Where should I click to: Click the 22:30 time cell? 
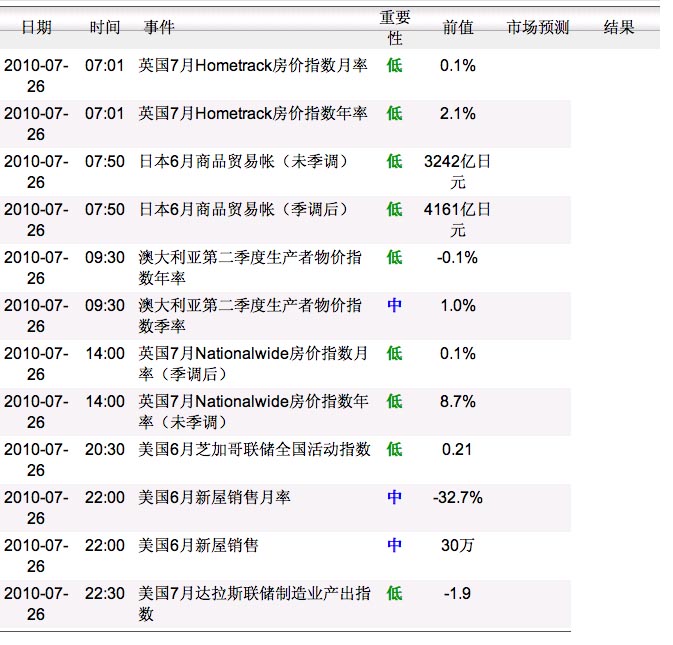pos(105,594)
